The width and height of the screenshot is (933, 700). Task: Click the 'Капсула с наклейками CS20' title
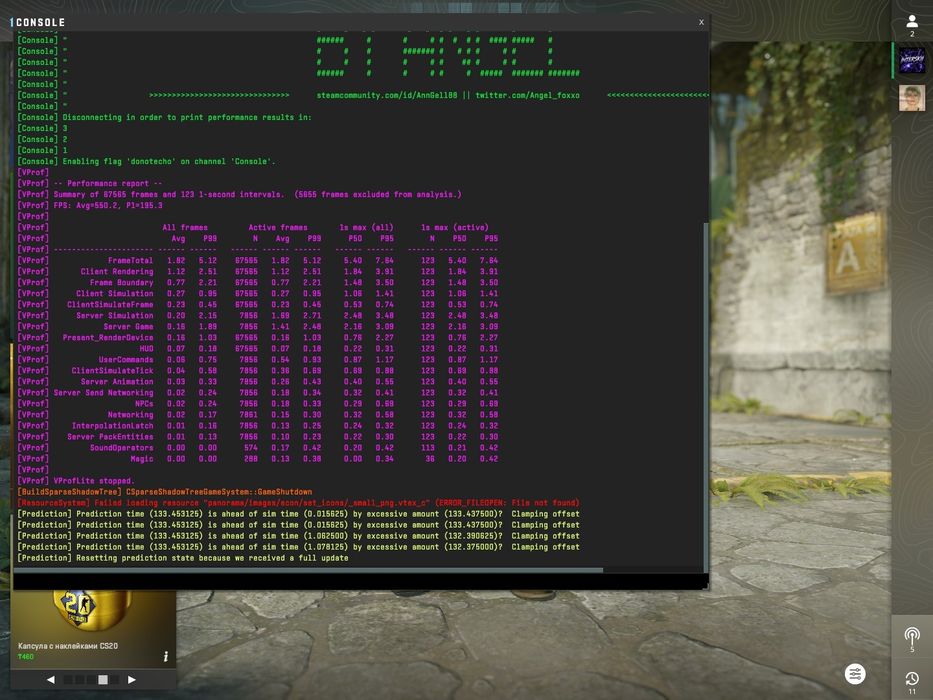(x=68, y=646)
